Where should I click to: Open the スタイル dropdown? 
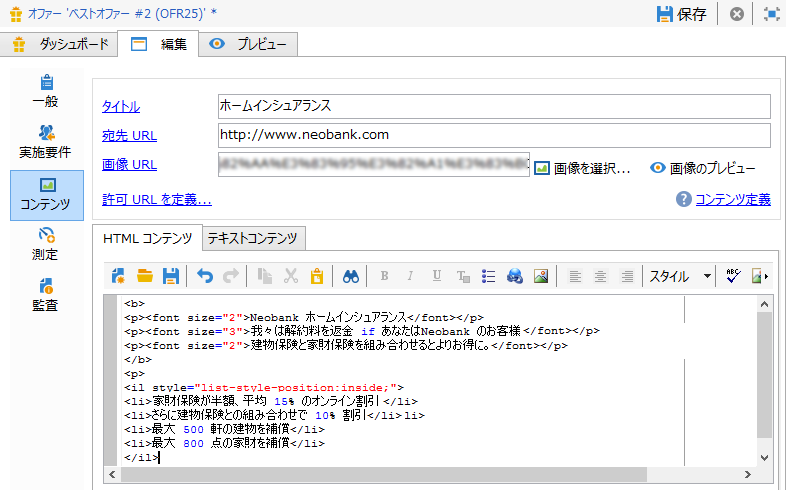click(680, 276)
